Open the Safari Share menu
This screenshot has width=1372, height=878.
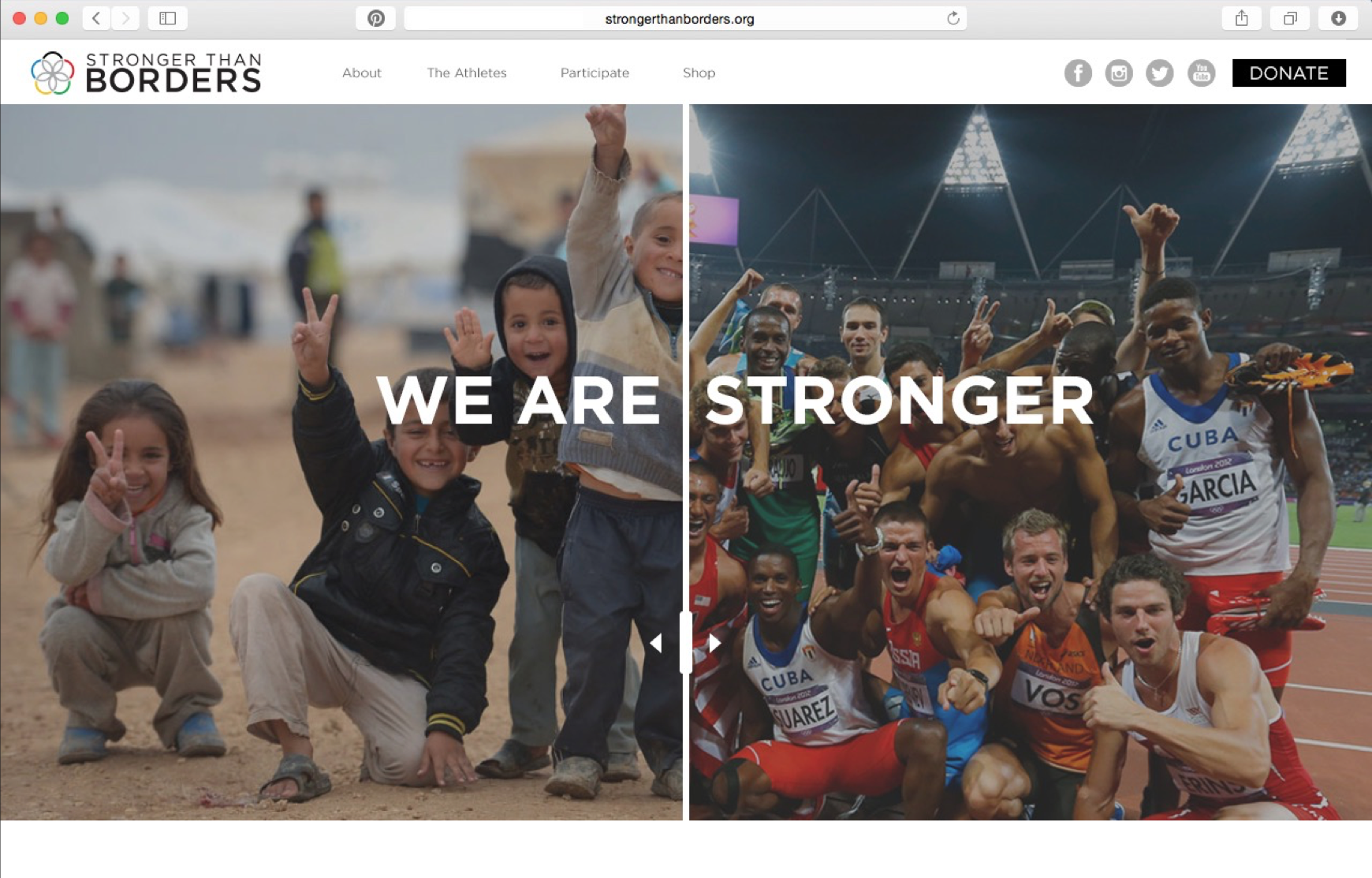pos(1242,18)
